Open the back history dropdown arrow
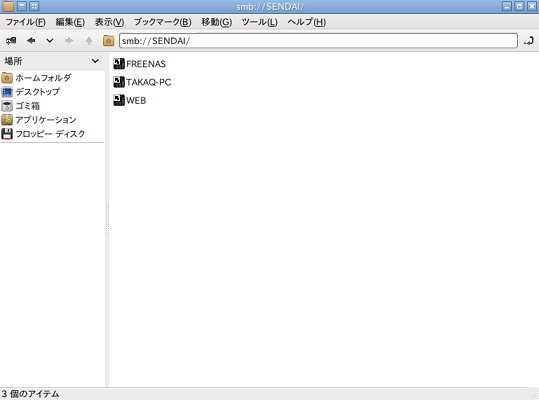 tap(50, 41)
